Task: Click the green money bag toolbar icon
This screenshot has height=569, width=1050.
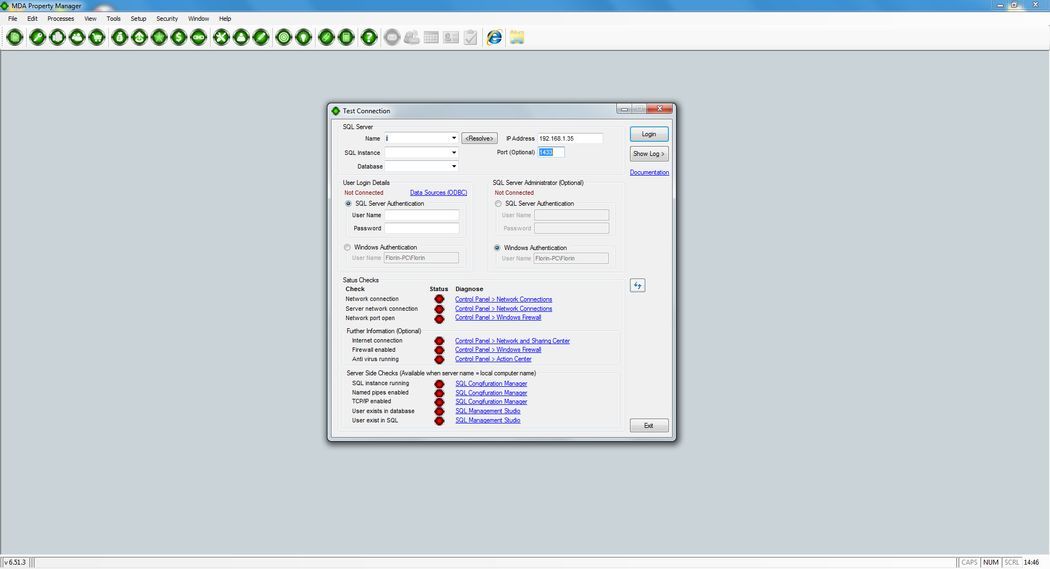Action: [119, 37]
